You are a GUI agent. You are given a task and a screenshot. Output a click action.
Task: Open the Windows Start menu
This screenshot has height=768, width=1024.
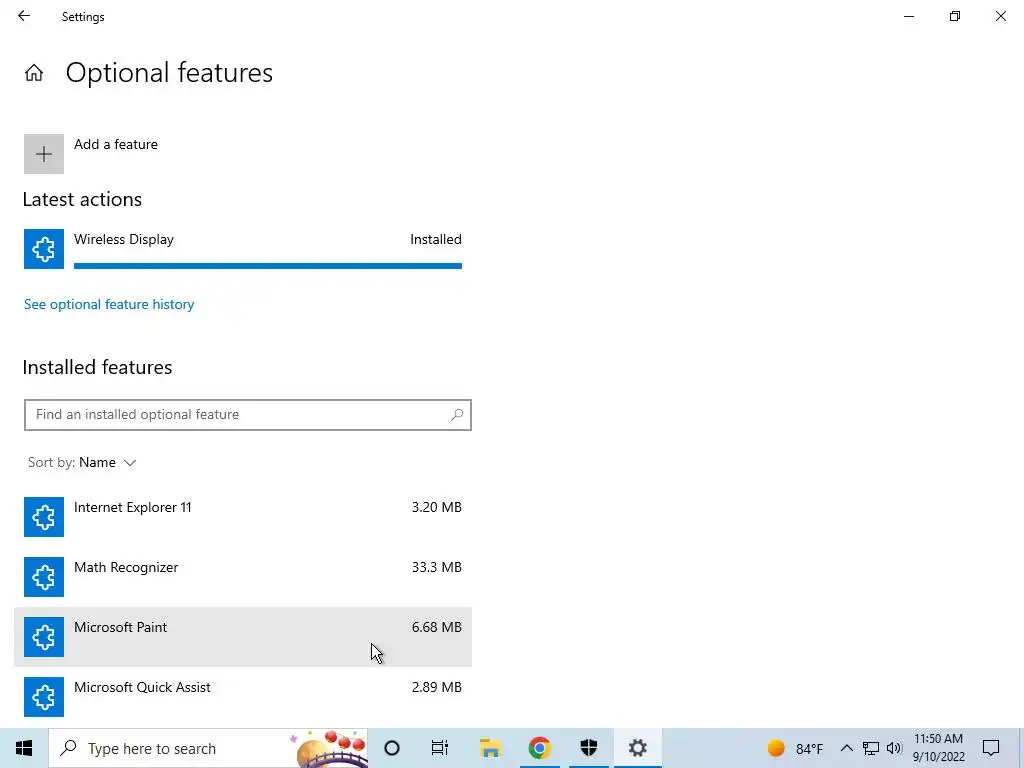click(x=24, y=748)
